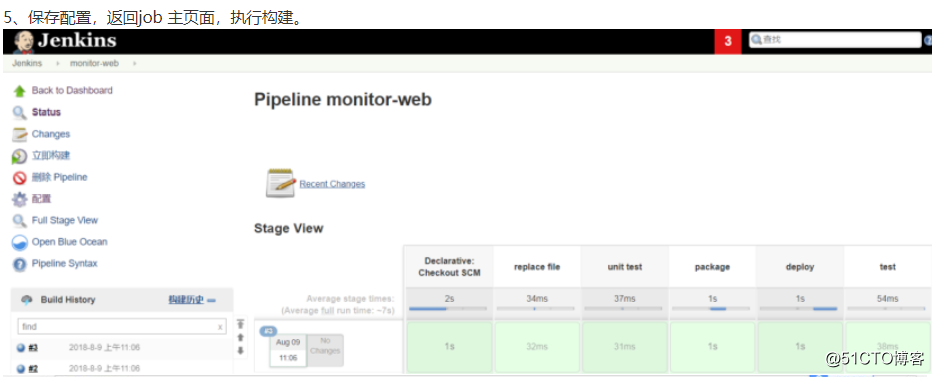
Task: Choose 删除 Pipeline in the side menu
Action: tap(60, 177)
